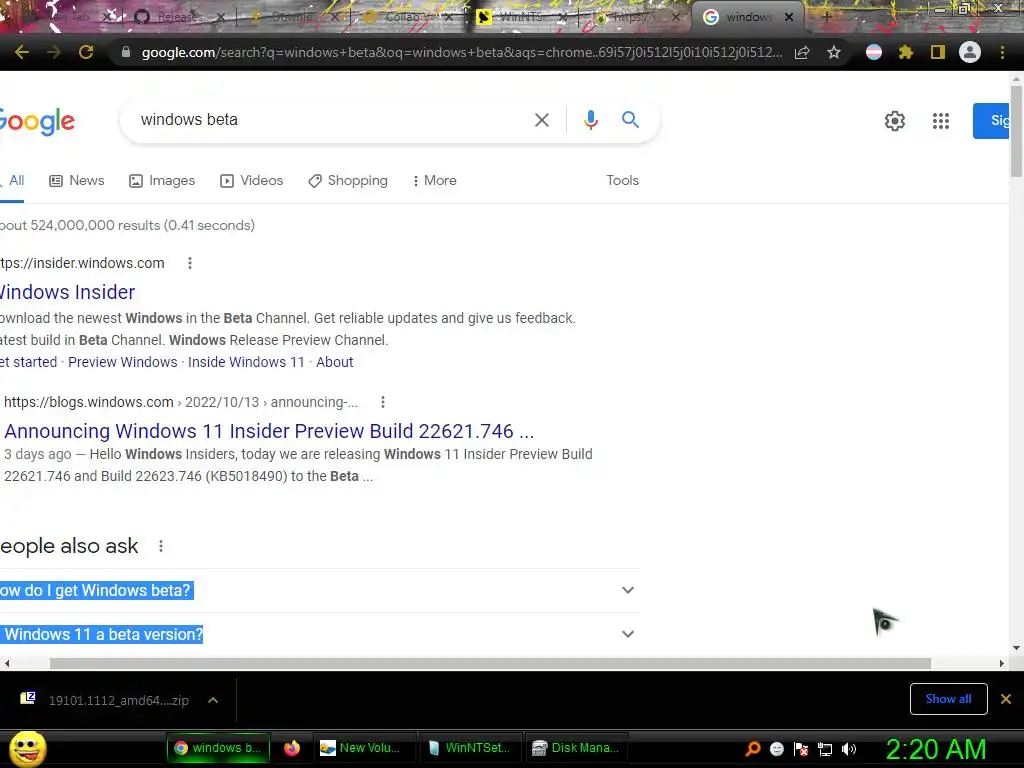This screenshot has height=768, width=1024.
Task: Start voice search with microphone
Action: coord(590,120)
